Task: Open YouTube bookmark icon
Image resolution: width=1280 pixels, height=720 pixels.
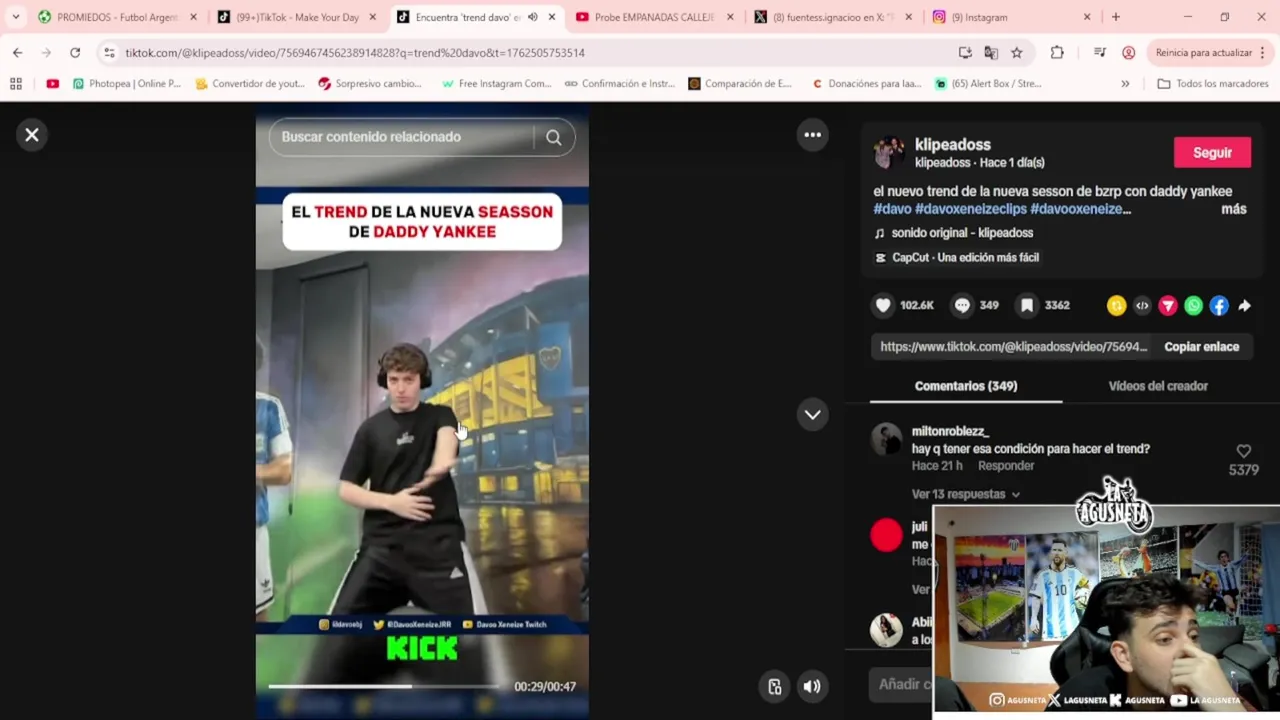Action: [x=52, y=84]
